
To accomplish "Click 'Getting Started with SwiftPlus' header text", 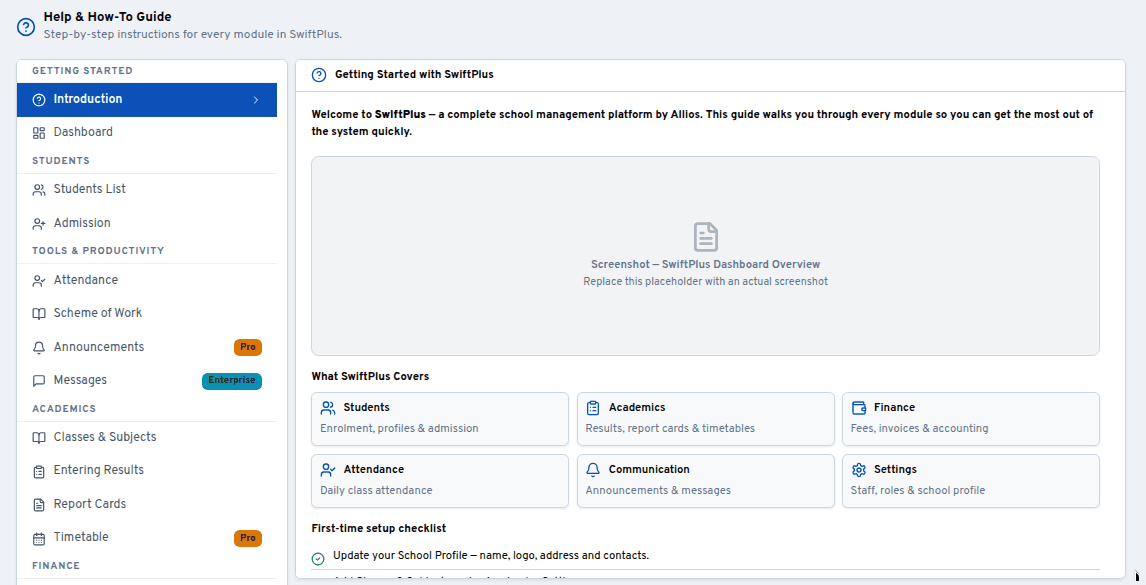I will (414, 75).
